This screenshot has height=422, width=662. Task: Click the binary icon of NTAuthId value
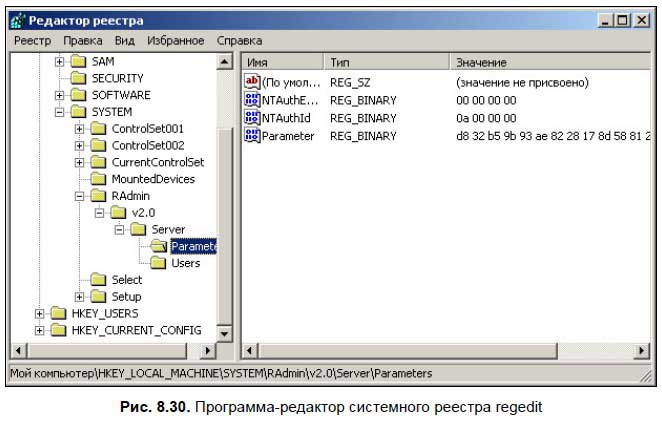click(252, 118)
